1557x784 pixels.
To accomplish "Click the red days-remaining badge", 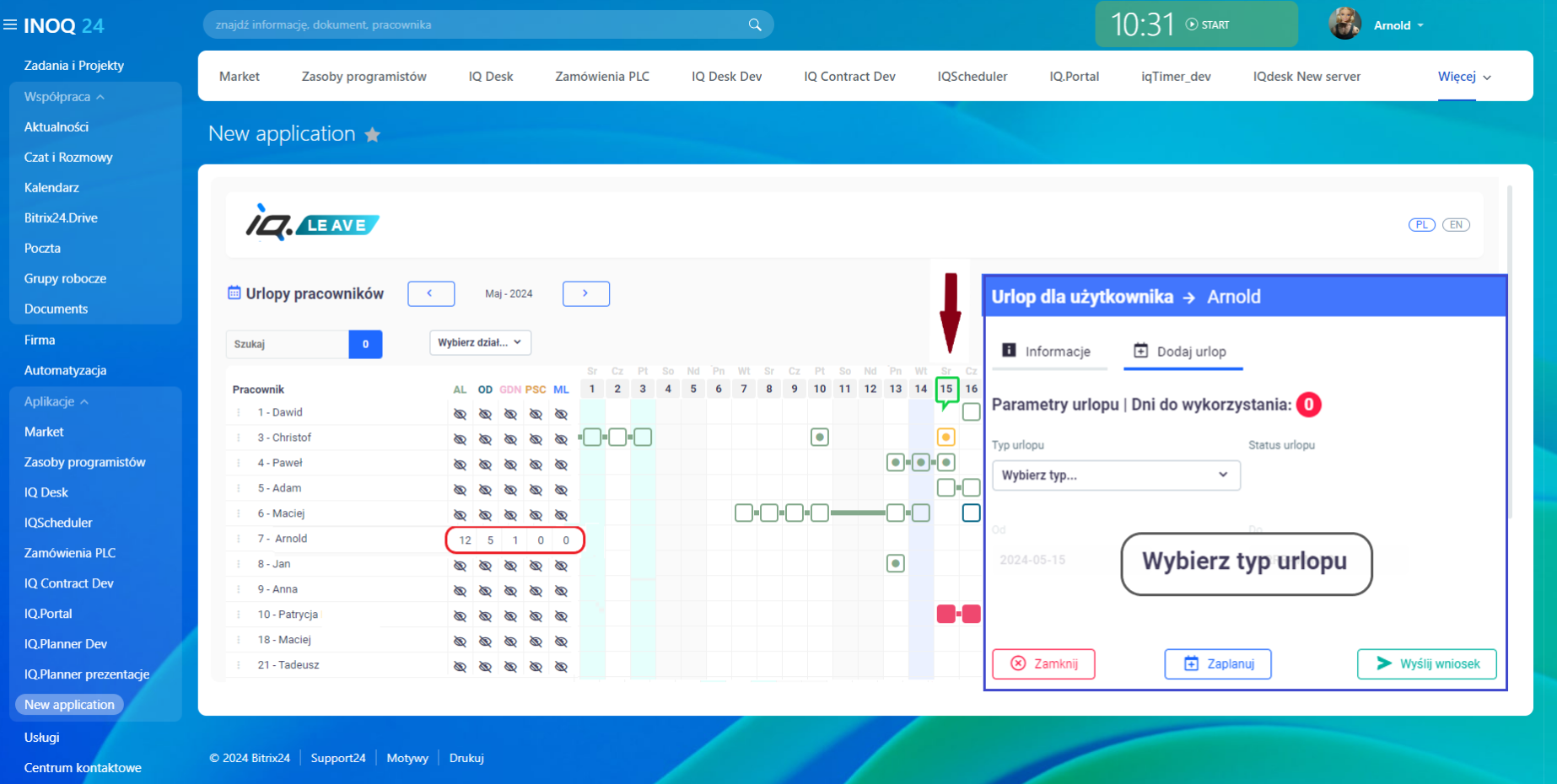I will (1309, 405).
